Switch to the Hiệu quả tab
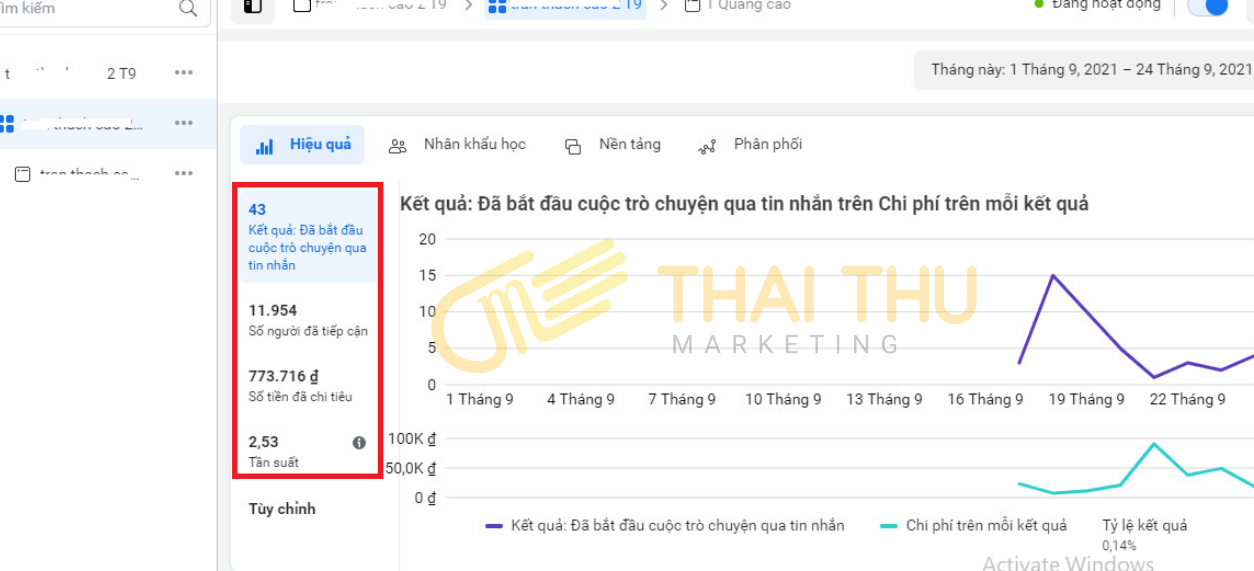This screenshot has width=1254, height=571. (302, 145)
